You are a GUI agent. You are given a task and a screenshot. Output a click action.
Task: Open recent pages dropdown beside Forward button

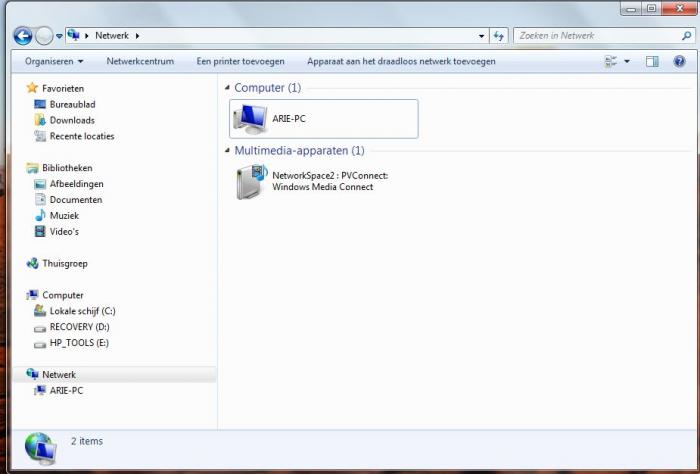[59, 36]
